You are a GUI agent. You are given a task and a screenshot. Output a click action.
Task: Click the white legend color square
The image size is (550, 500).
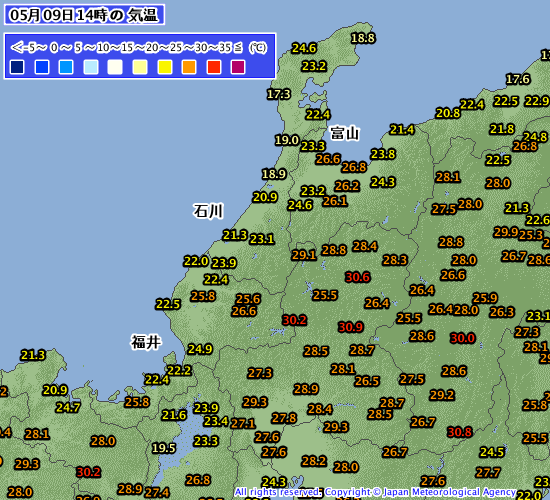pos(115,67)
